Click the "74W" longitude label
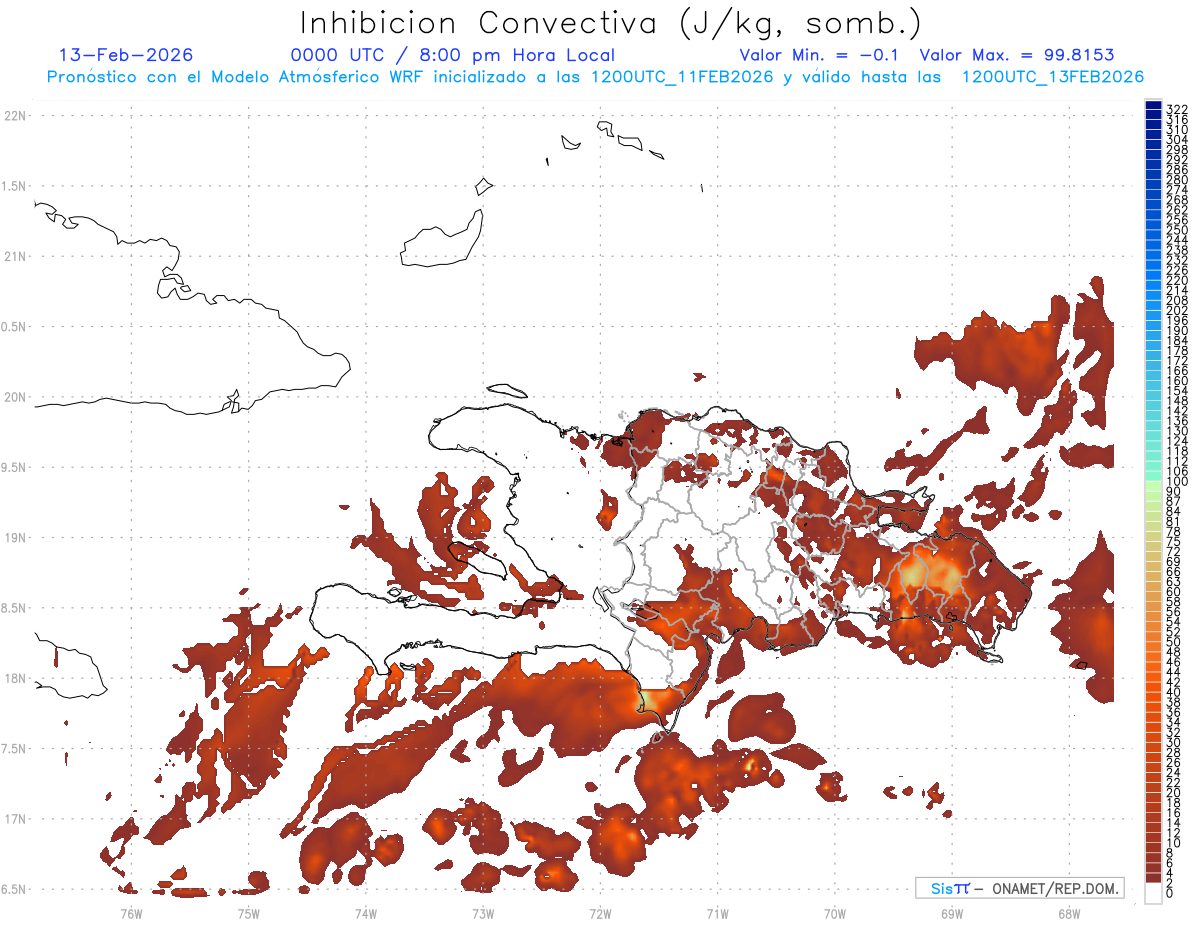The width and height of the screenshot is (1200, 927). (x=366, y=914)
